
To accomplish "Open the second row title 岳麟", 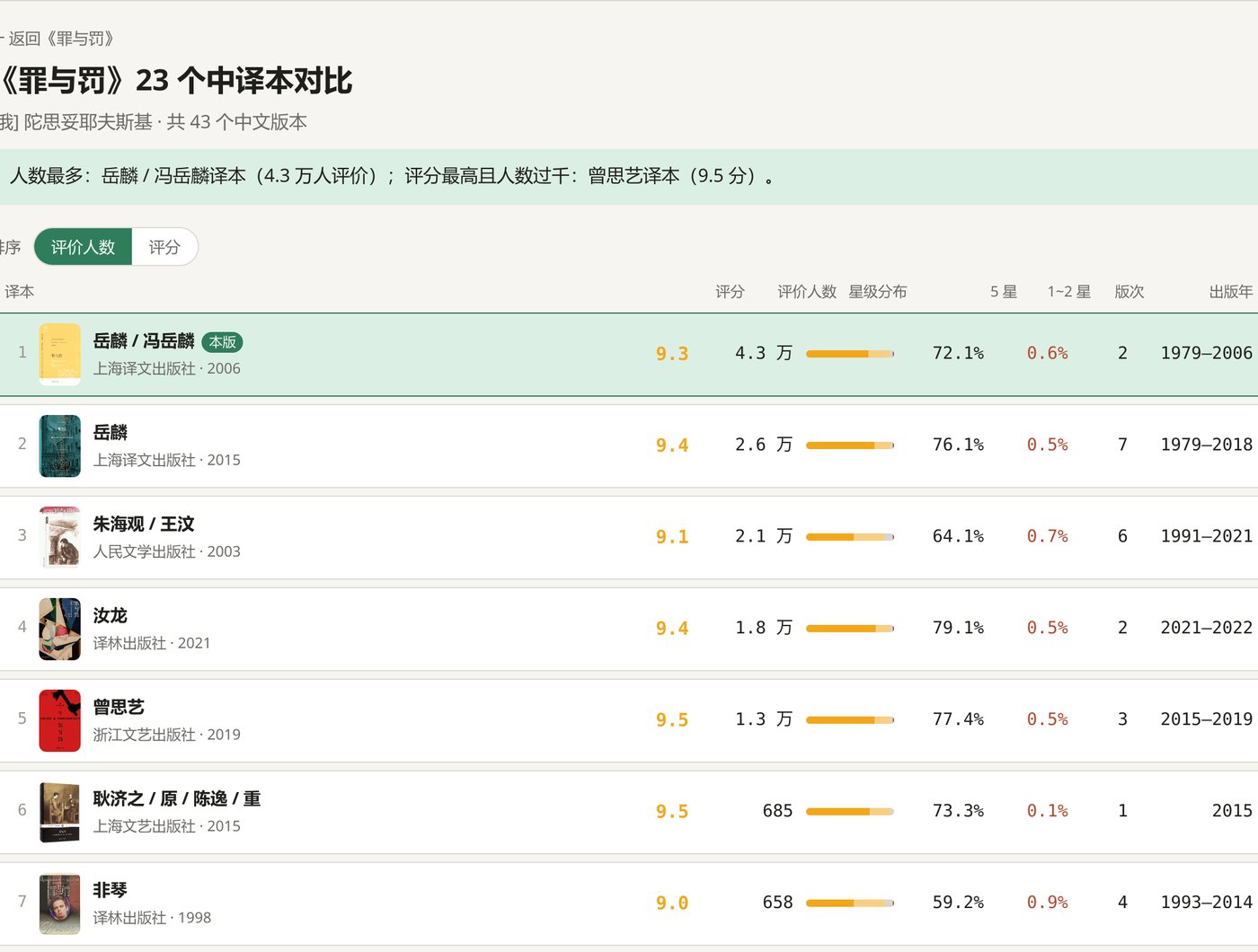I will [x=111, y=433].
